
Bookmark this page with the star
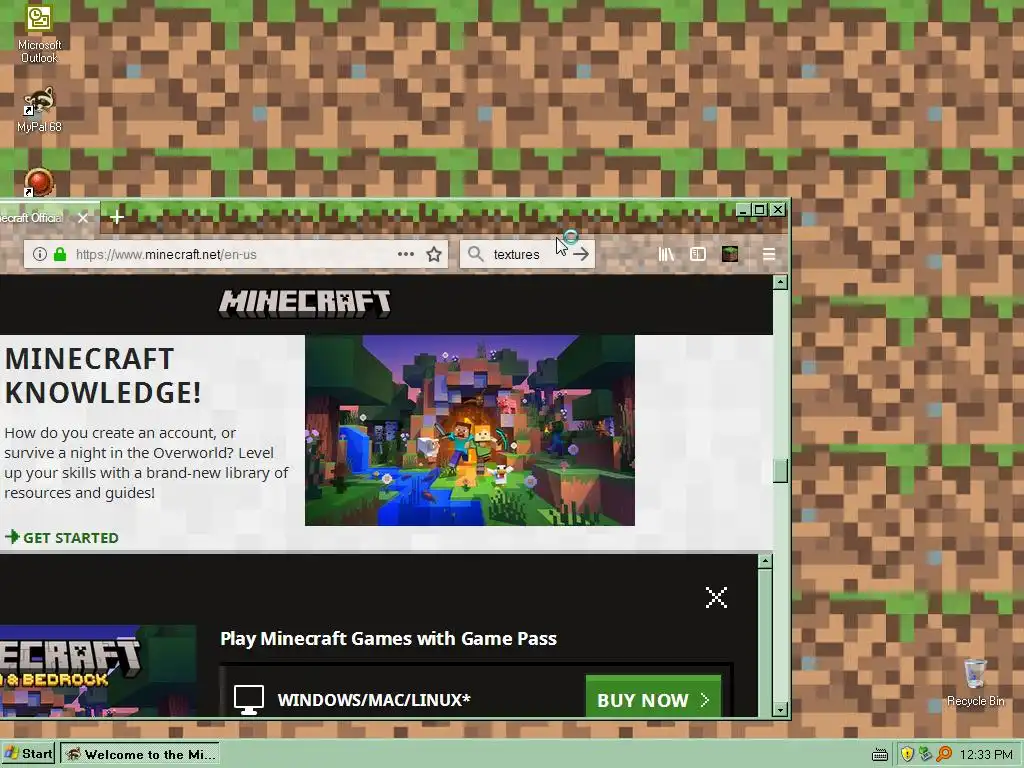[434, 254]
